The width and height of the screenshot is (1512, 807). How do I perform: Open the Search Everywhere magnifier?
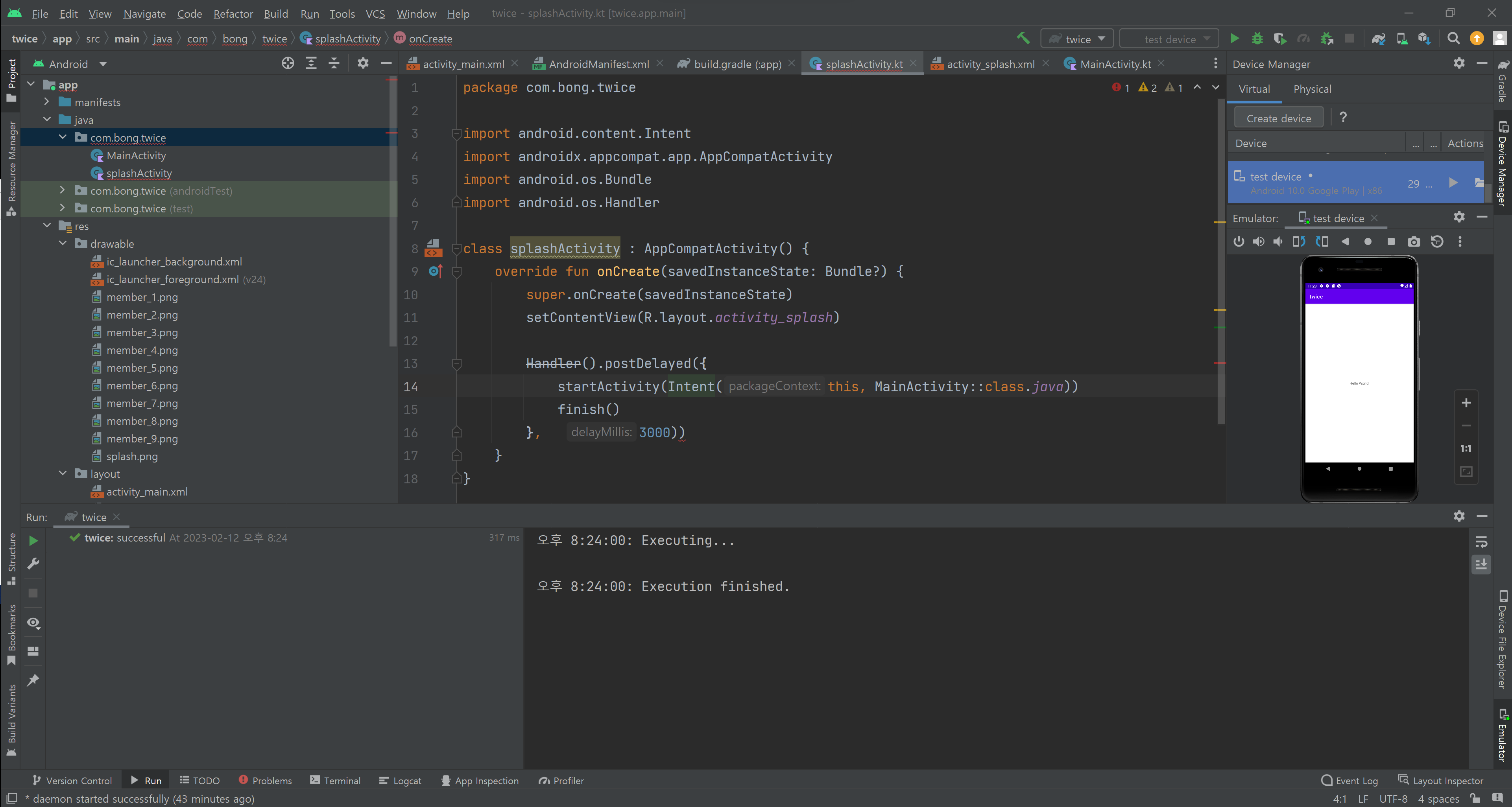(x=1453, y=39)
